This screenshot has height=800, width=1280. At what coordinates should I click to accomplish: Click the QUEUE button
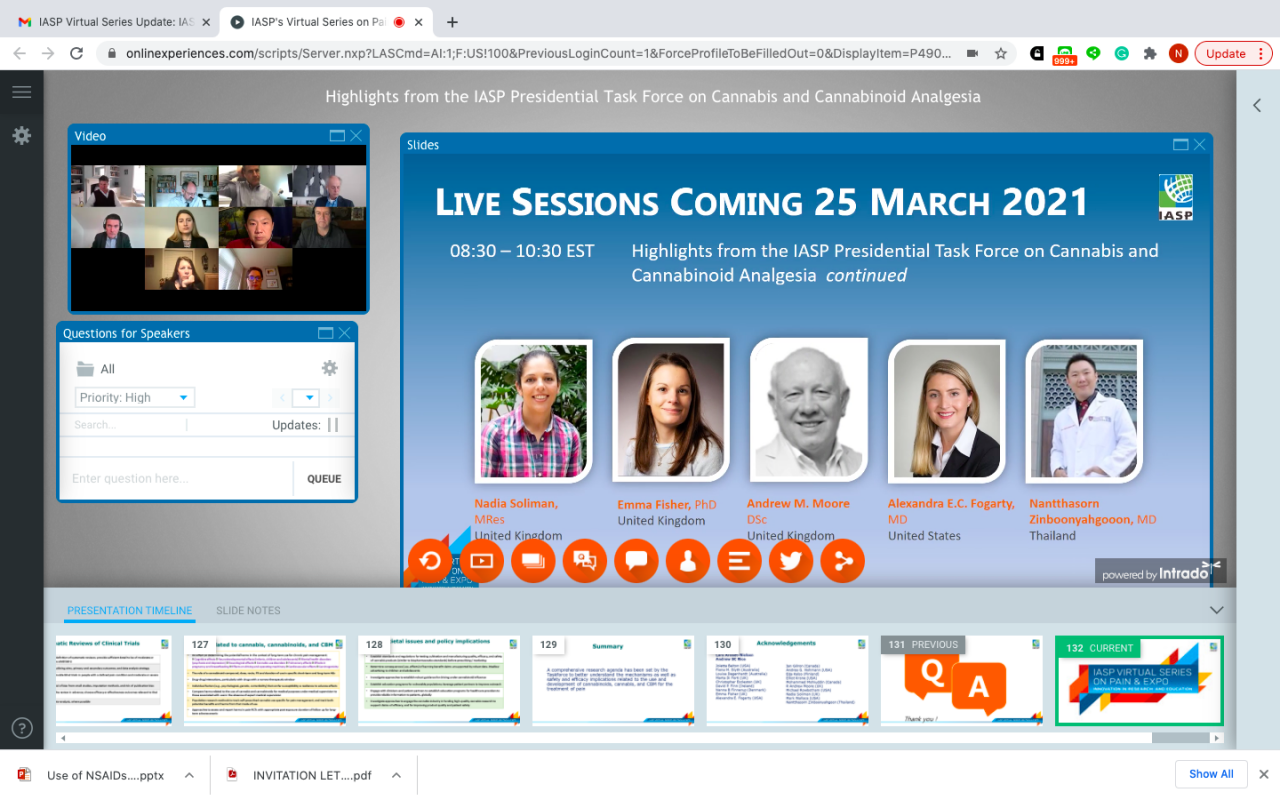(324, 479)
